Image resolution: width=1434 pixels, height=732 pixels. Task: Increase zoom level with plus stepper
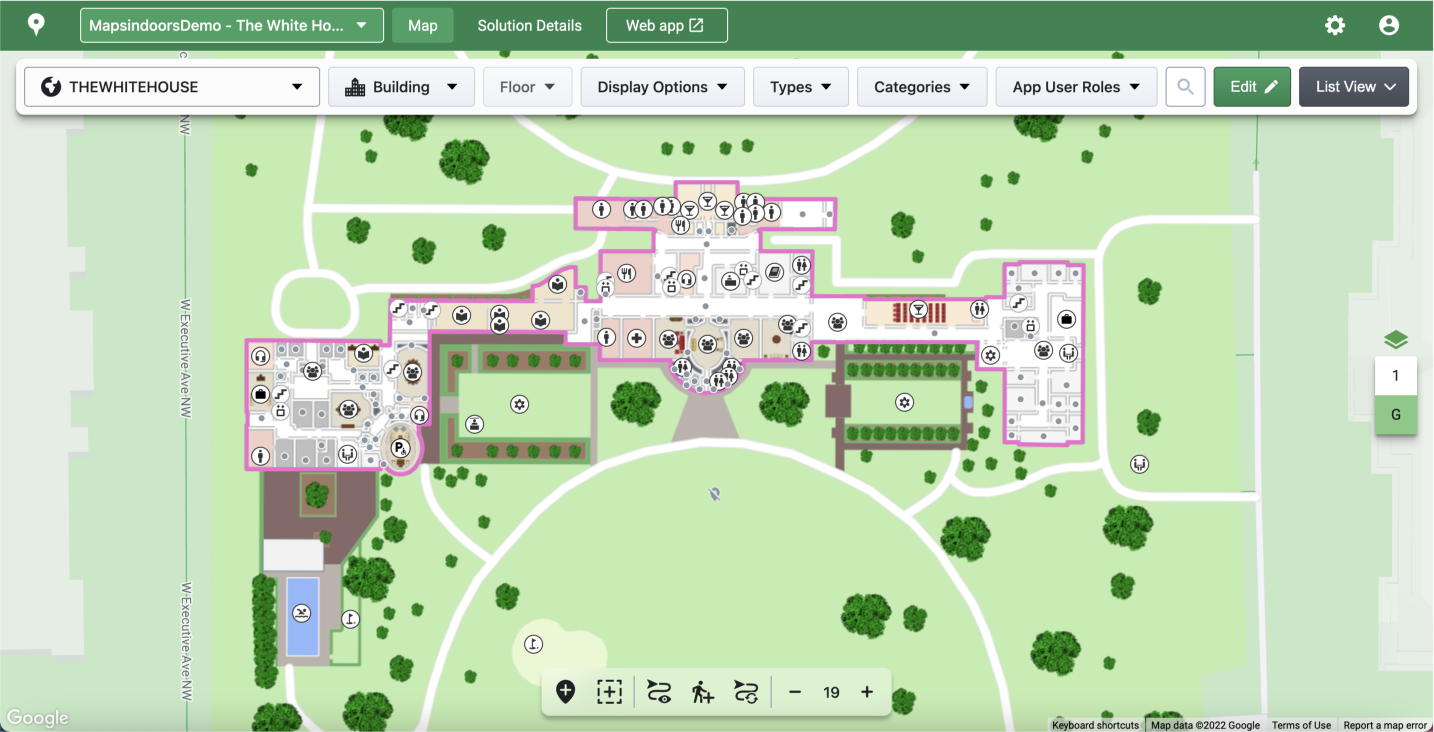click(867, 692)
